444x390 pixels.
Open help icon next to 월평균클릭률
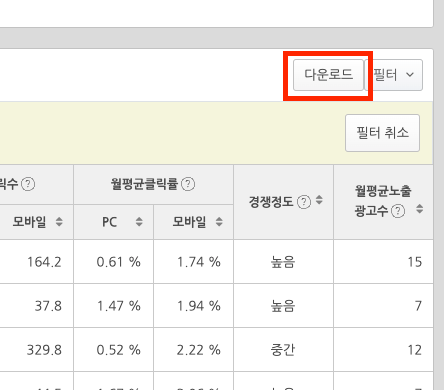(x=188, y=184)
